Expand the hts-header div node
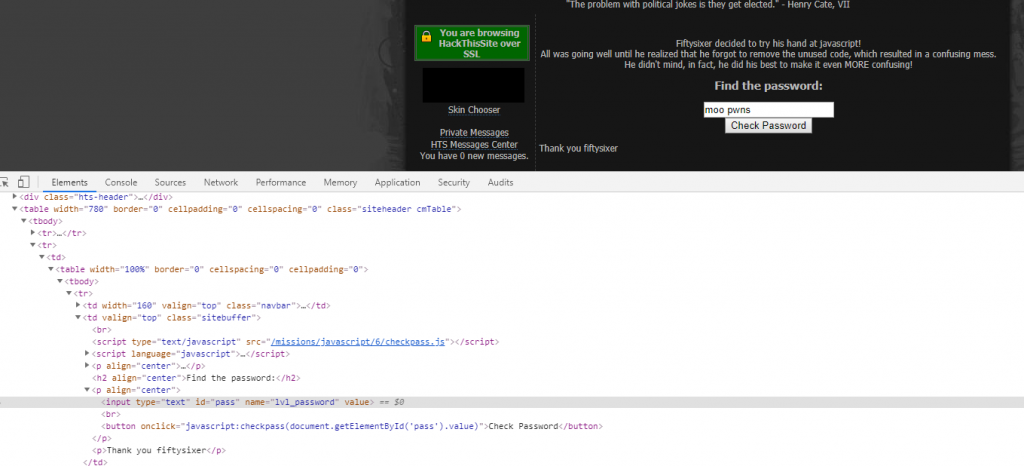 (x=15, y=196)
